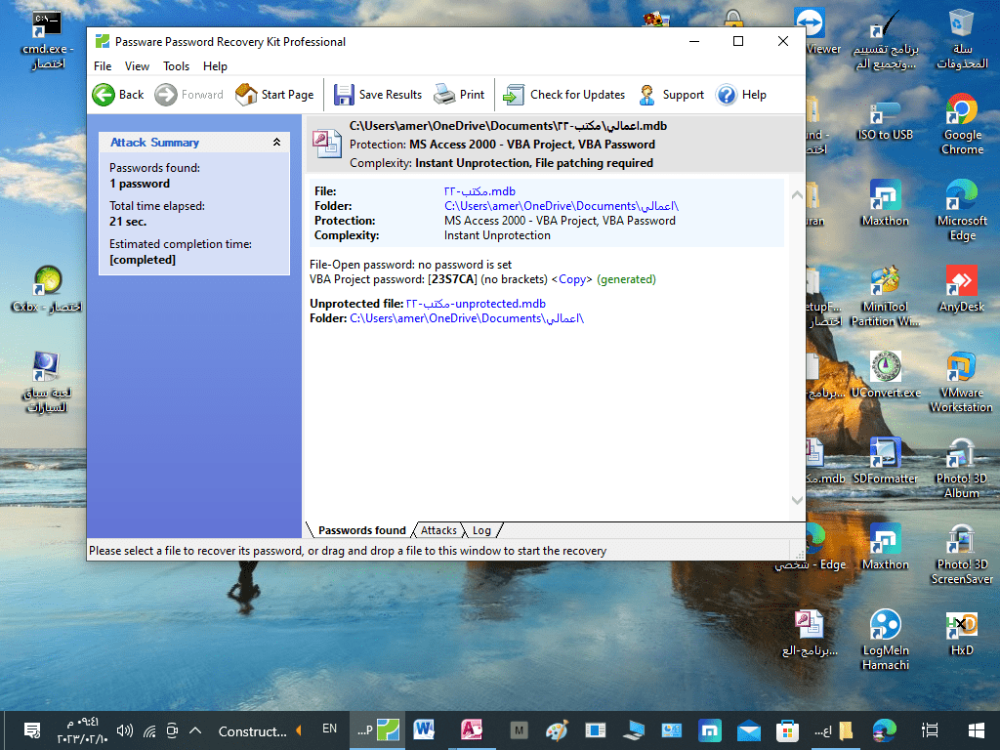
Task: Click the Access file icon in the header
Action: (x=327, y=143)
